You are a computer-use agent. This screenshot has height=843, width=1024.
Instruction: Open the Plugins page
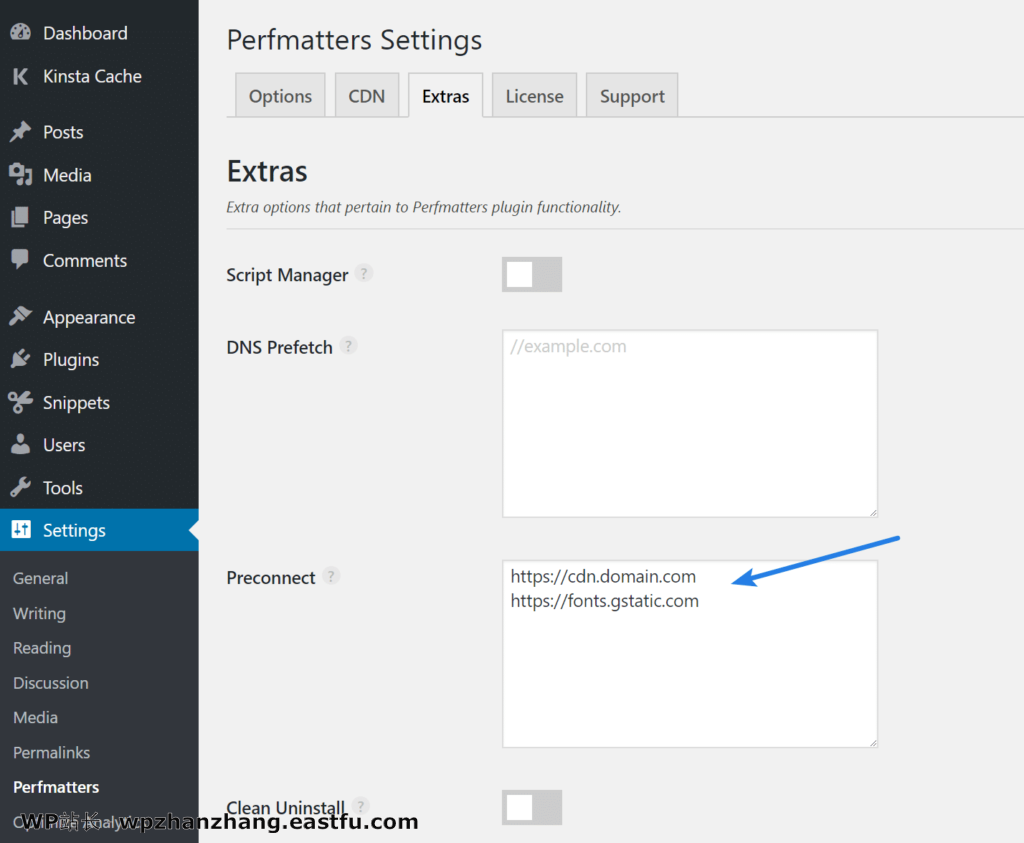coord(74,359)
